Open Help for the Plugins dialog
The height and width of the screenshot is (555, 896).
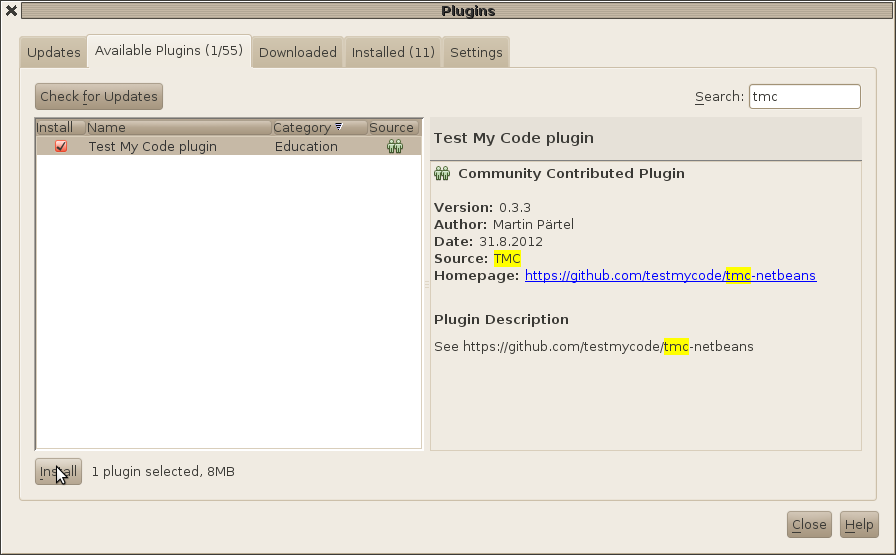click(x=859, y=524)
